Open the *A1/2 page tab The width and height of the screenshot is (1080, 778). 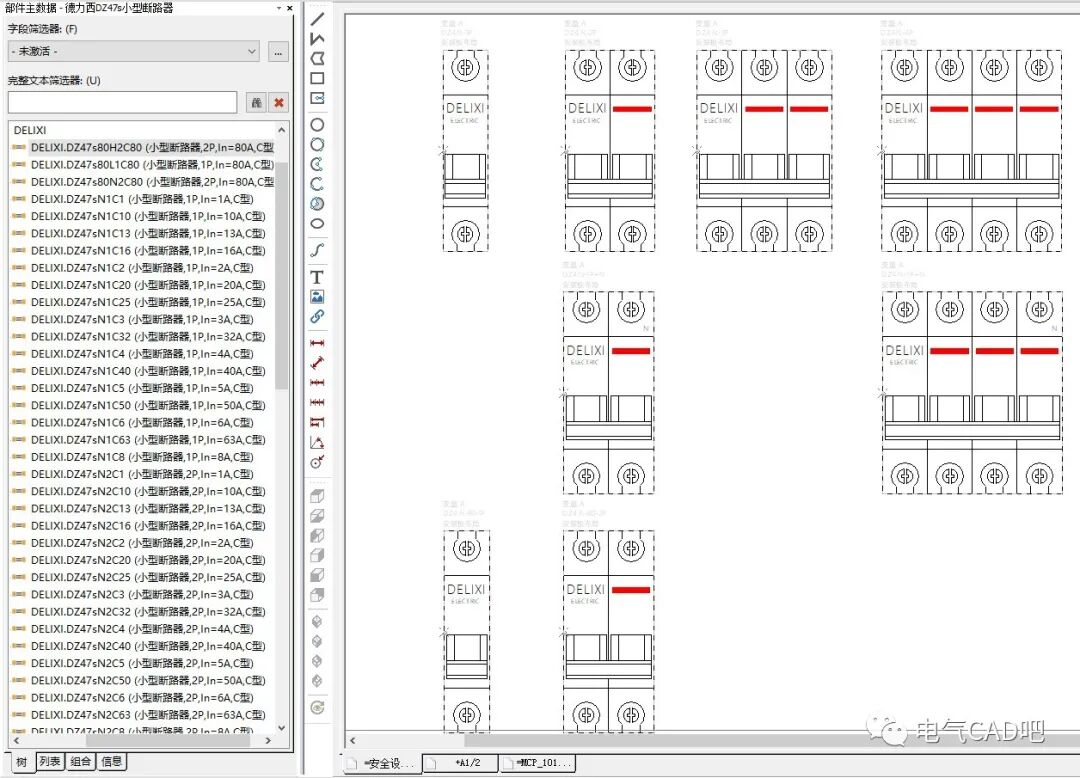460,763
